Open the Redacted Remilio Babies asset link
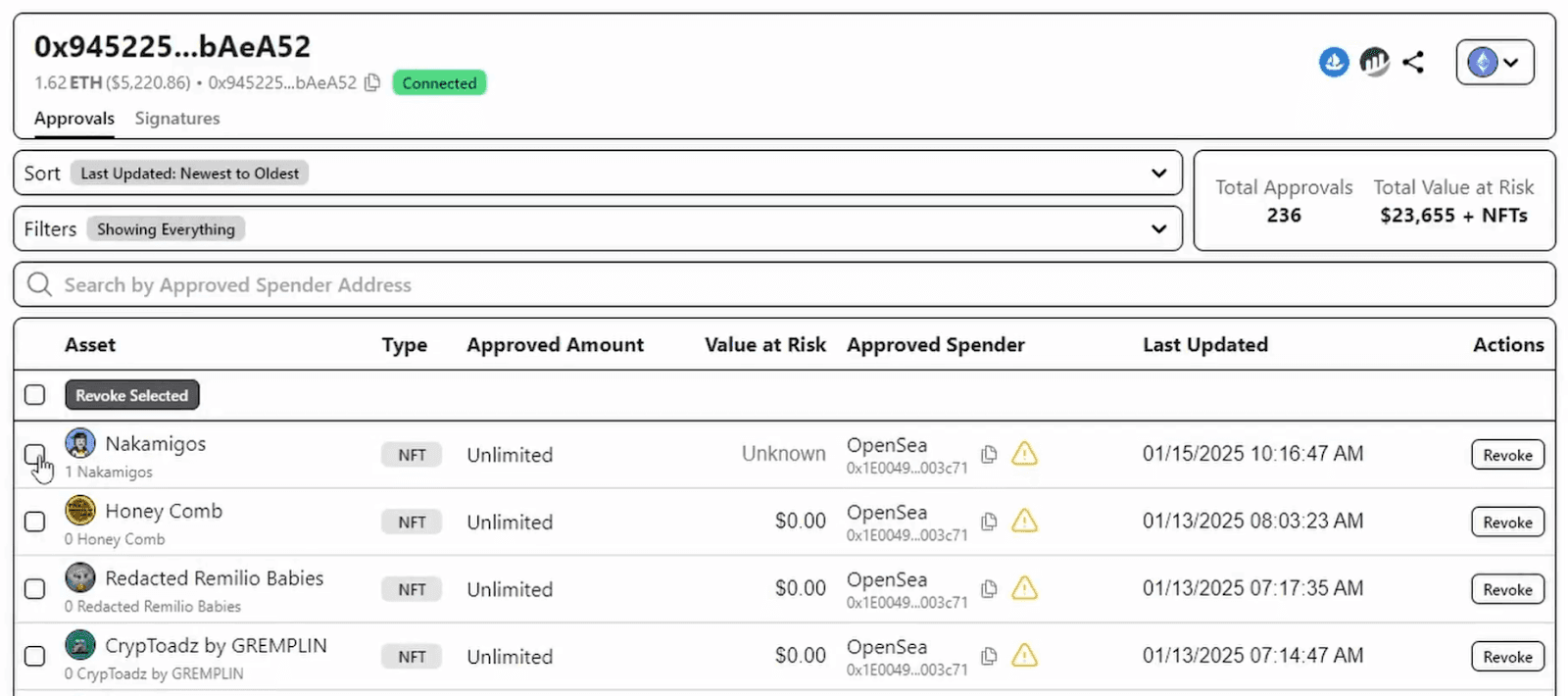The image size is (1568, 696). [214, 578]
